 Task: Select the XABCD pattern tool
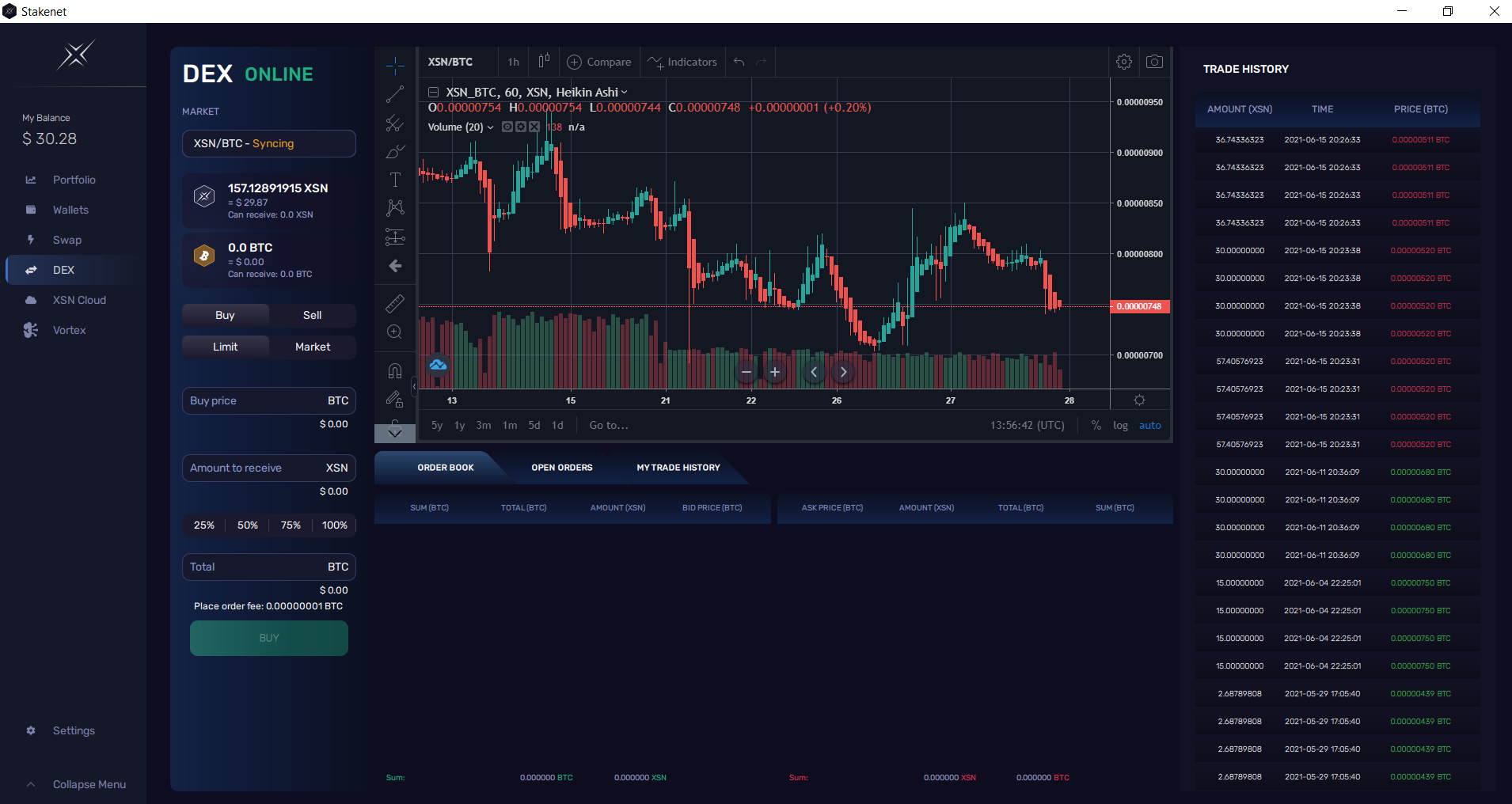[x=395, y=208]
